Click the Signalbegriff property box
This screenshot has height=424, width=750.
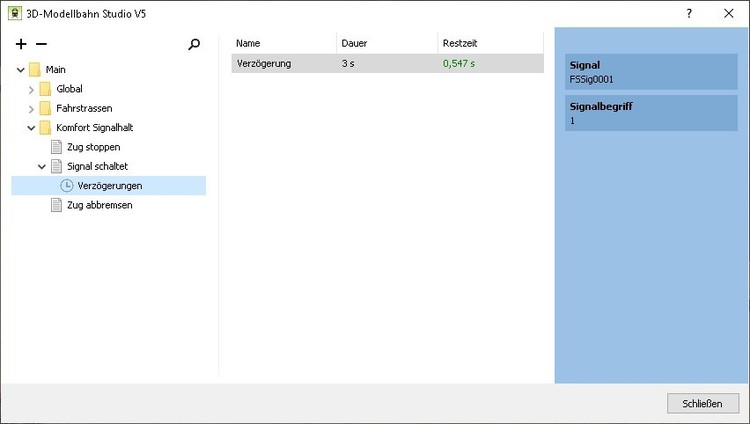click(651, 113)
